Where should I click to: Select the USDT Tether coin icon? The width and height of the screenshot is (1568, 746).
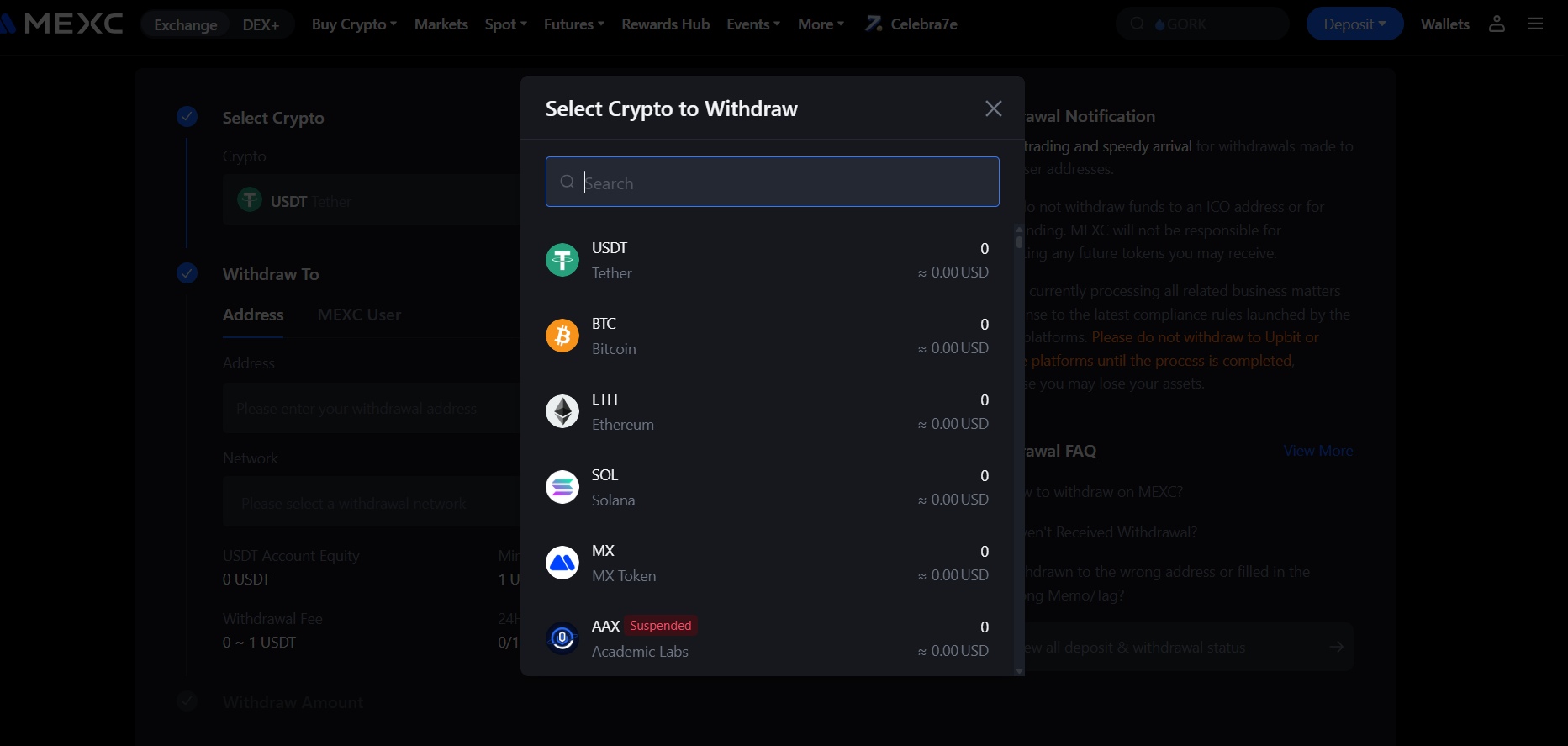[x=562, y=259]
